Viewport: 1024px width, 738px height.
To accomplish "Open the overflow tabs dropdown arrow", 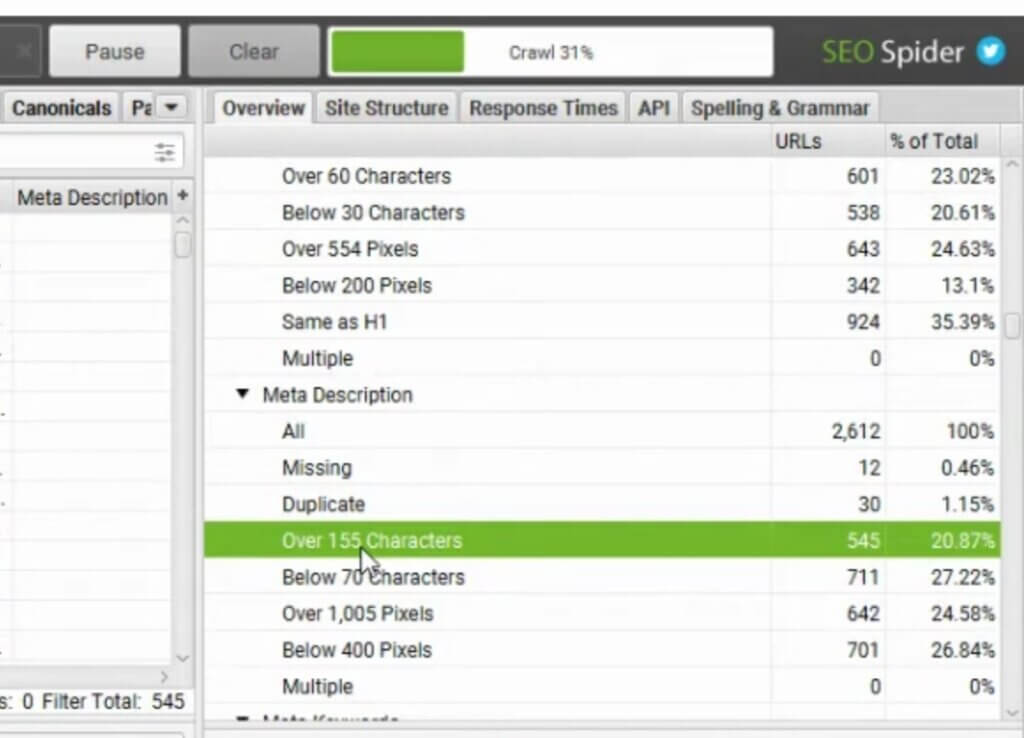I will coord(172,106).
